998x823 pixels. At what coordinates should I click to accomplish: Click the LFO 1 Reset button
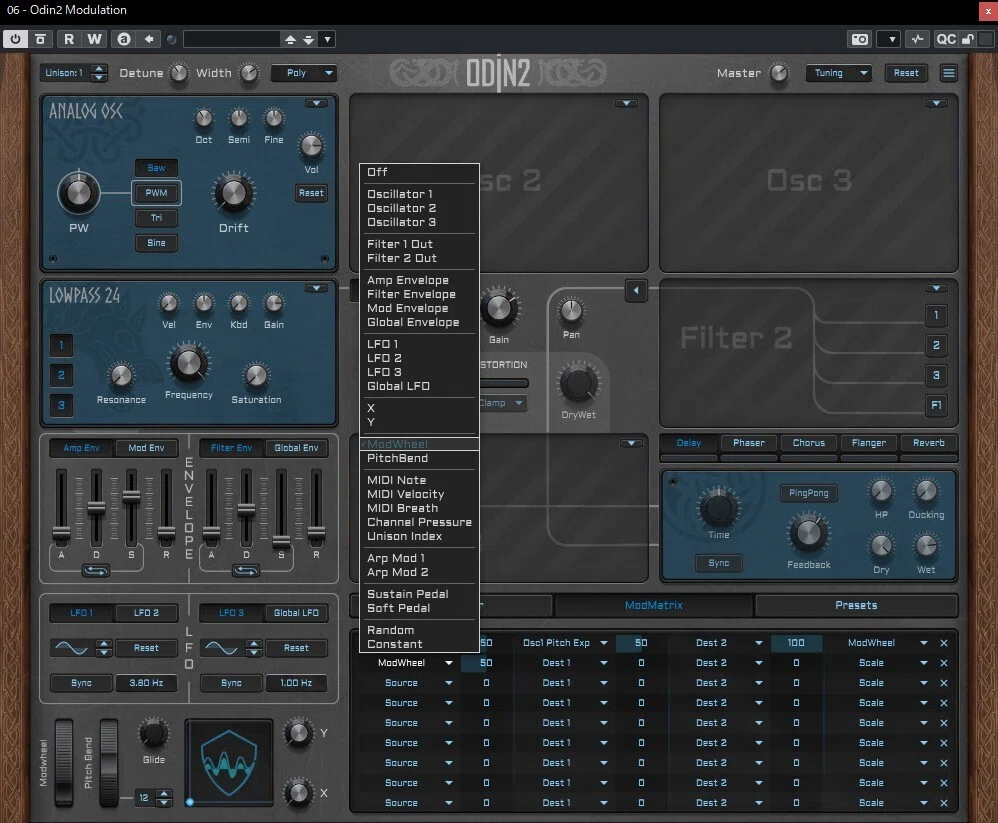pos(146,648)
